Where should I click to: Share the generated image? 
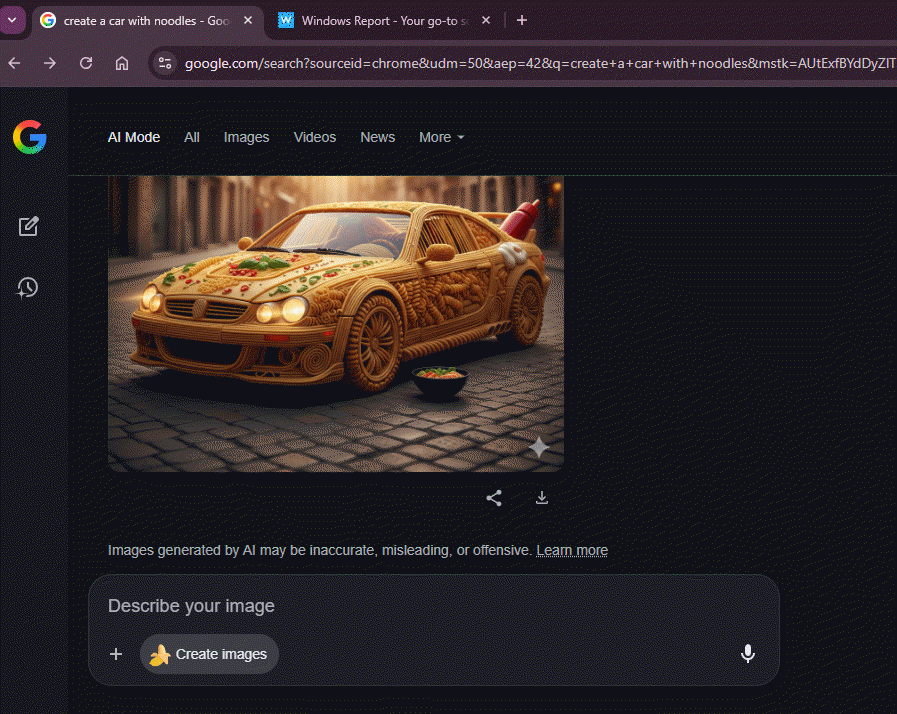coord(494,498)
